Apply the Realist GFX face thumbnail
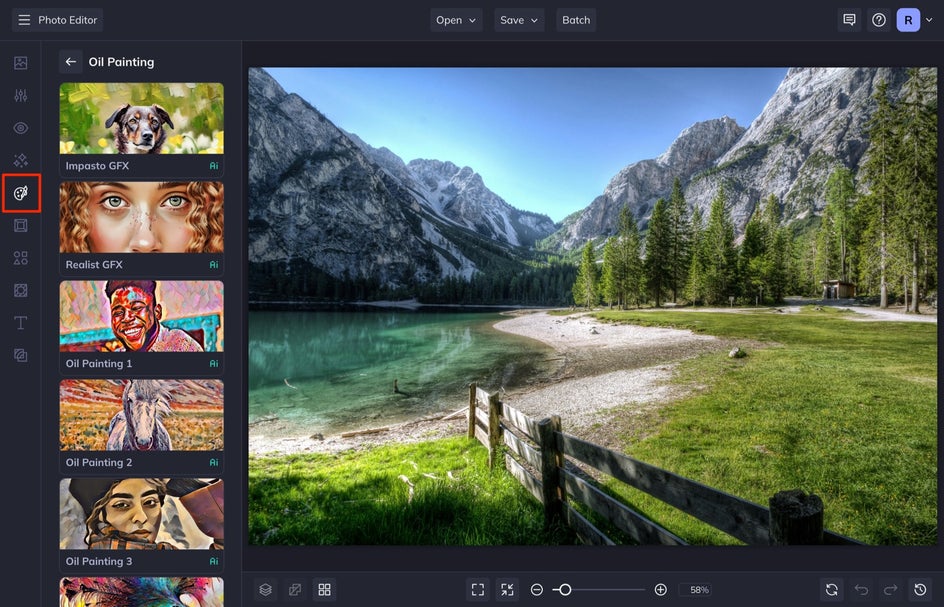 [x=141, y=217]
